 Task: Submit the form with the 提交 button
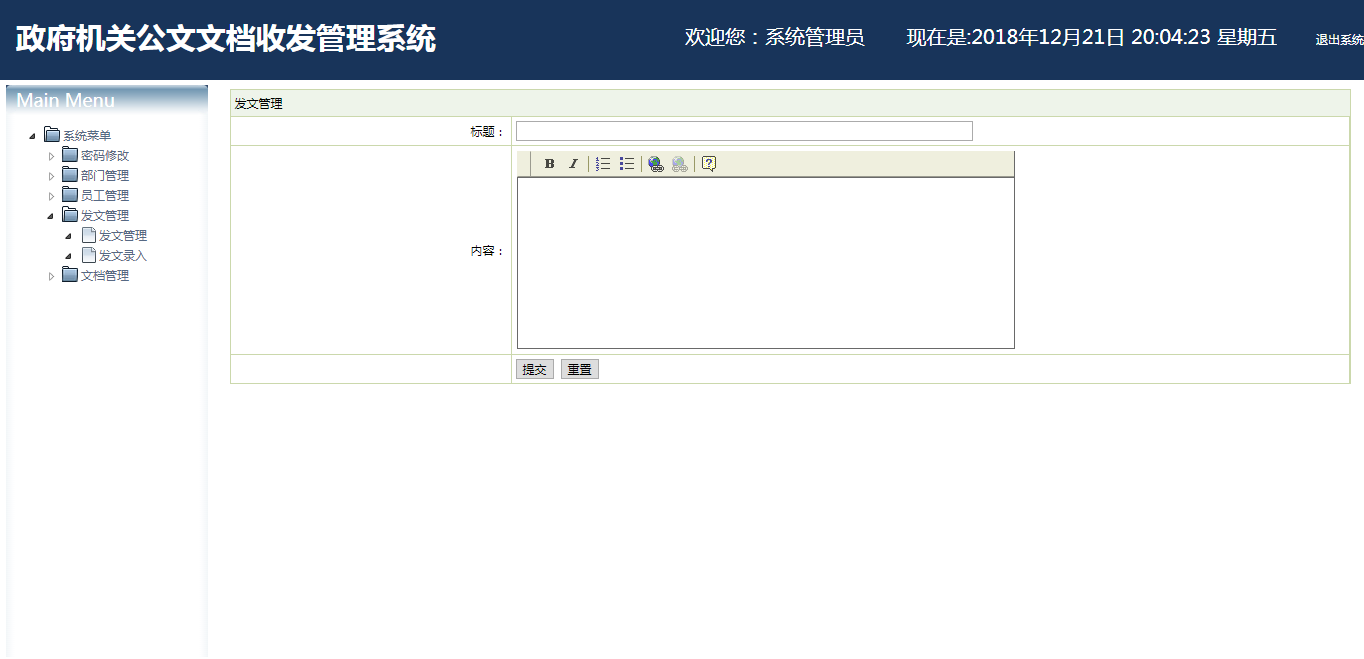coord(535,369)
